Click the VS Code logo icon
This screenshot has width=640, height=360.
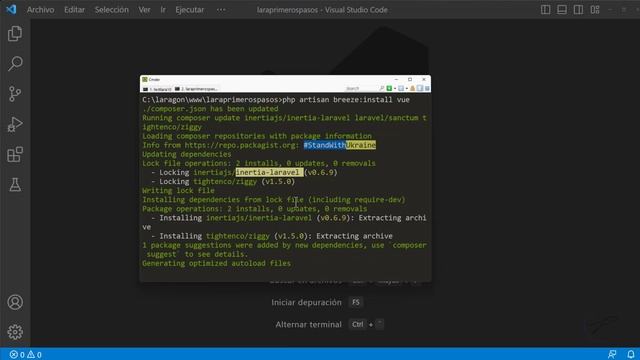point(11,9)
